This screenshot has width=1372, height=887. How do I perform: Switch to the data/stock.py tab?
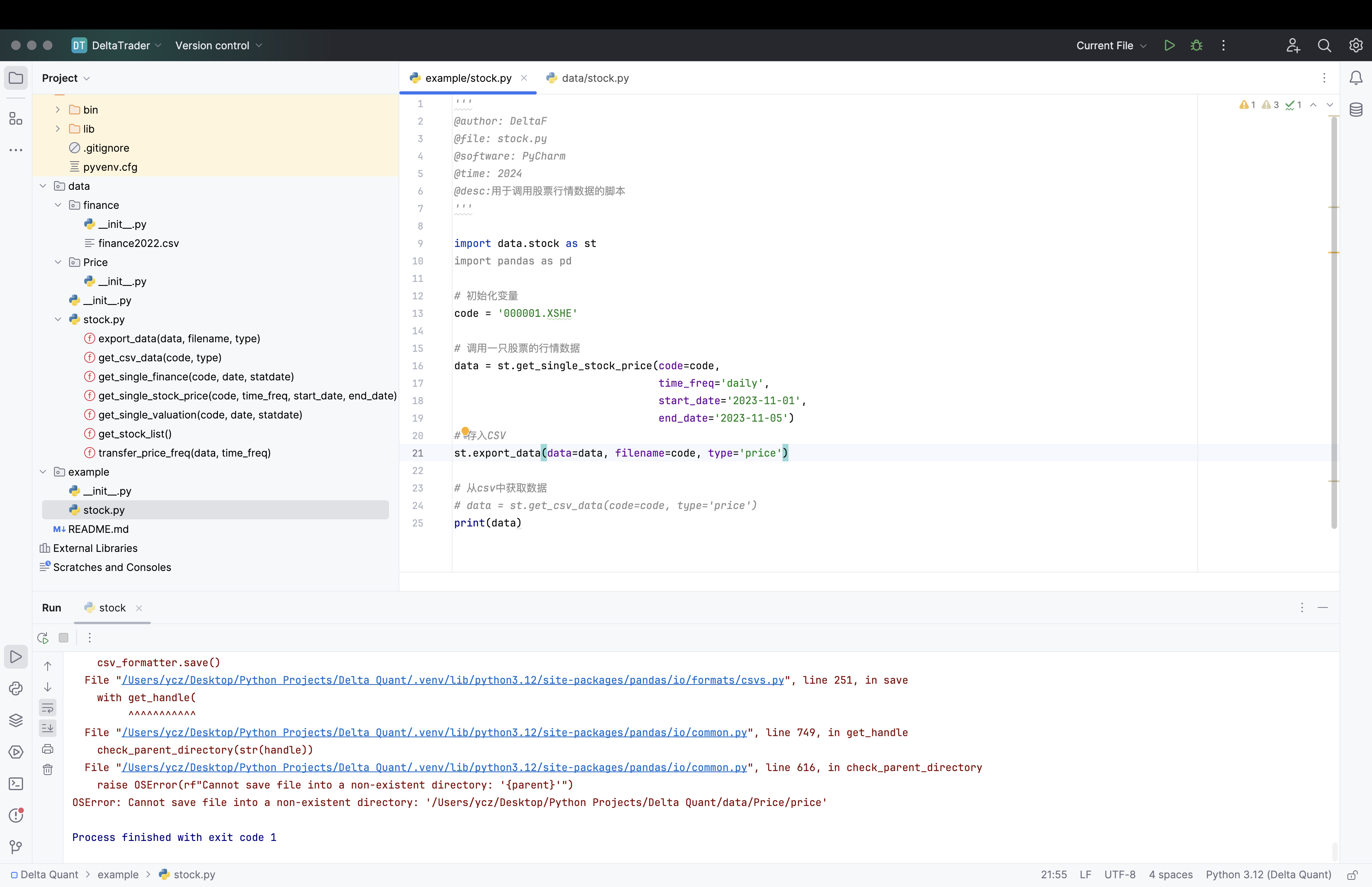[x=594, y=78]
